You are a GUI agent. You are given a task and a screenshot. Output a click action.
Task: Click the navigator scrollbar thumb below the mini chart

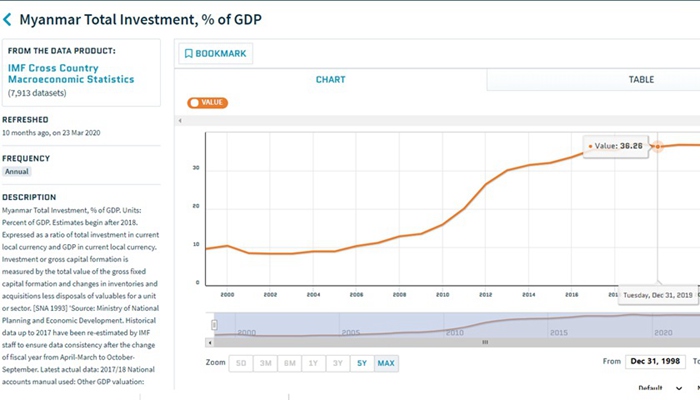(x=485, y=342)
